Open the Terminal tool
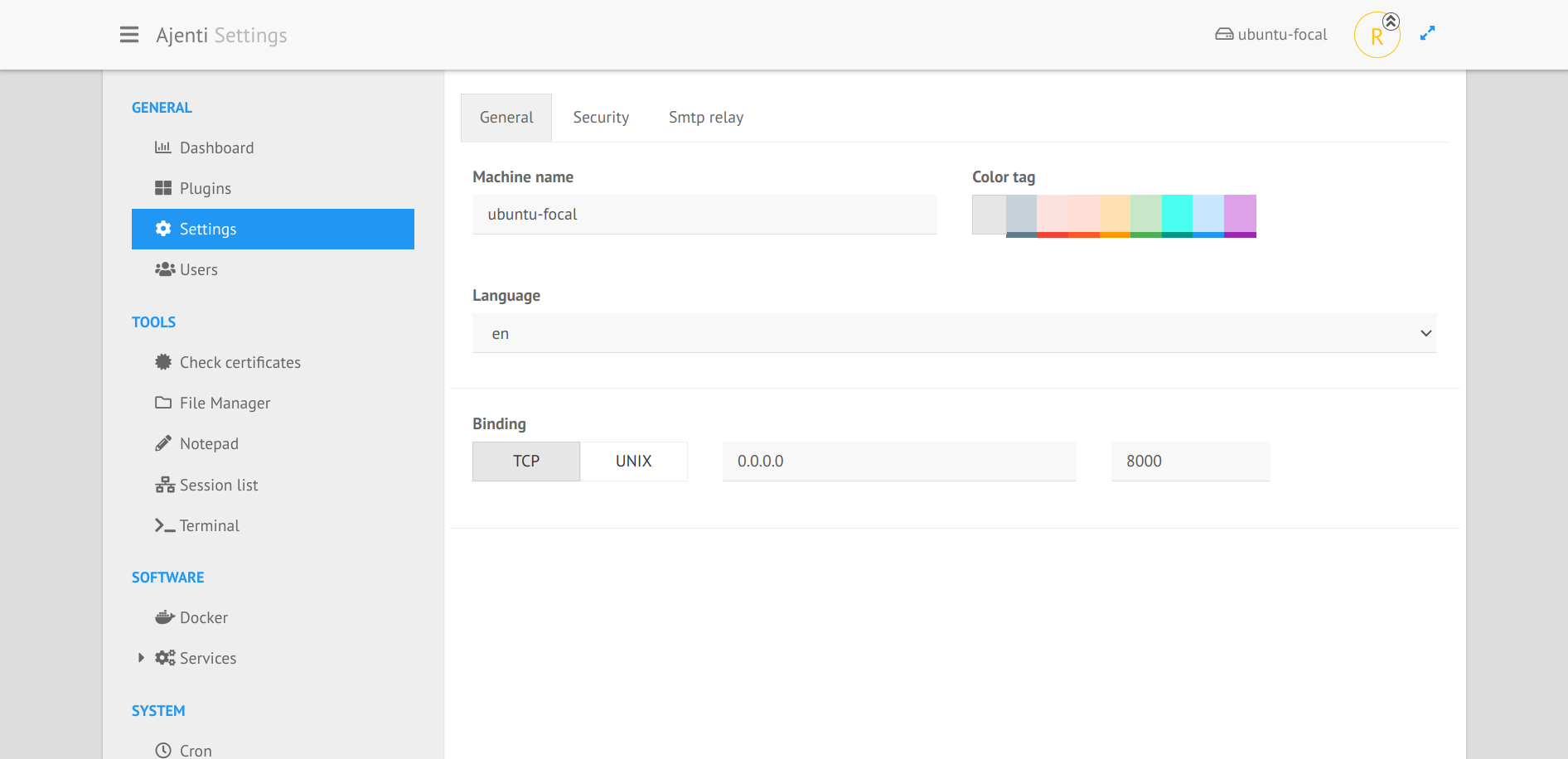This screenshot has height=759, width=1568. [x=273, y=525]
